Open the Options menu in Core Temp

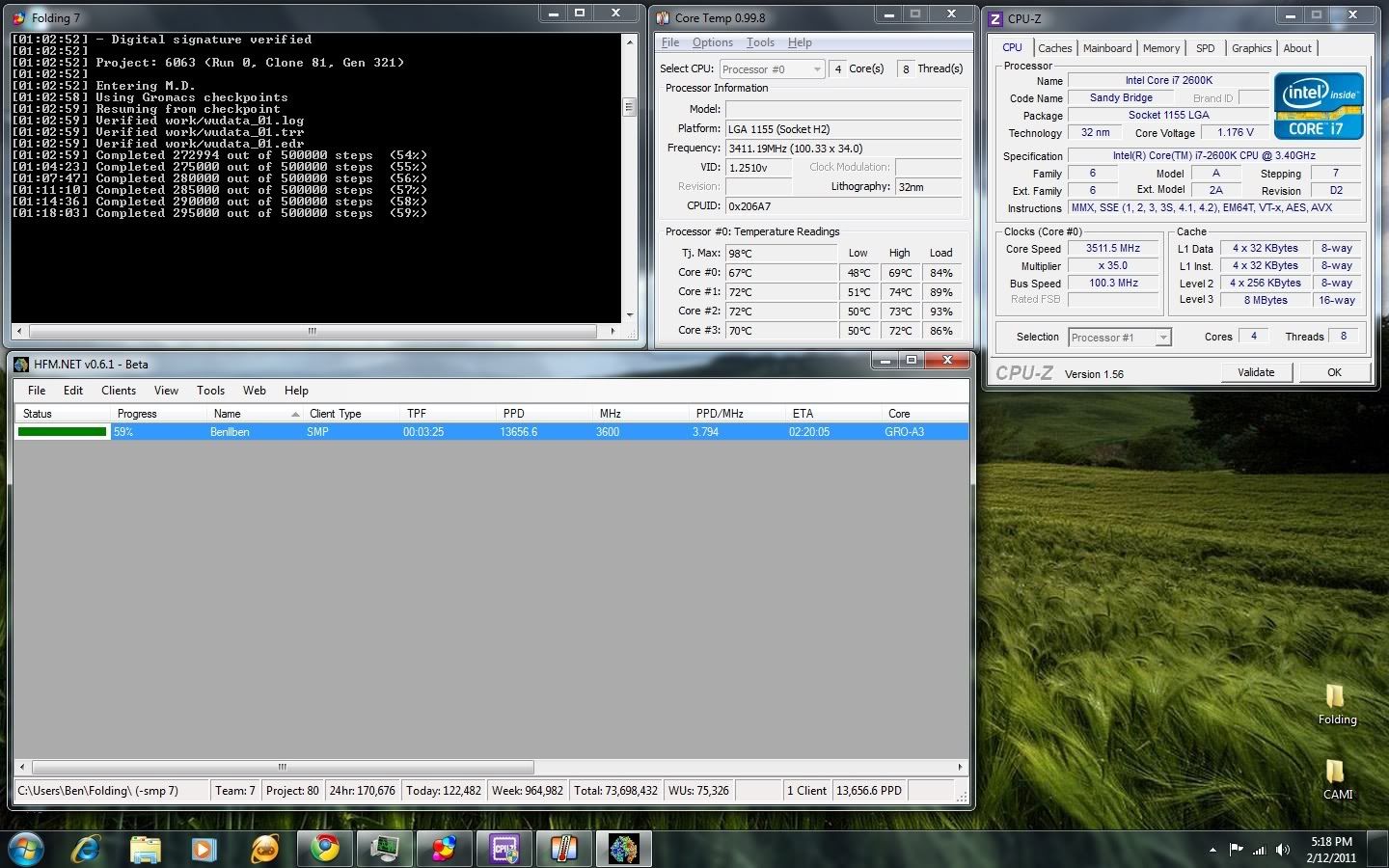pyautogui.click(x=713, y=42)
